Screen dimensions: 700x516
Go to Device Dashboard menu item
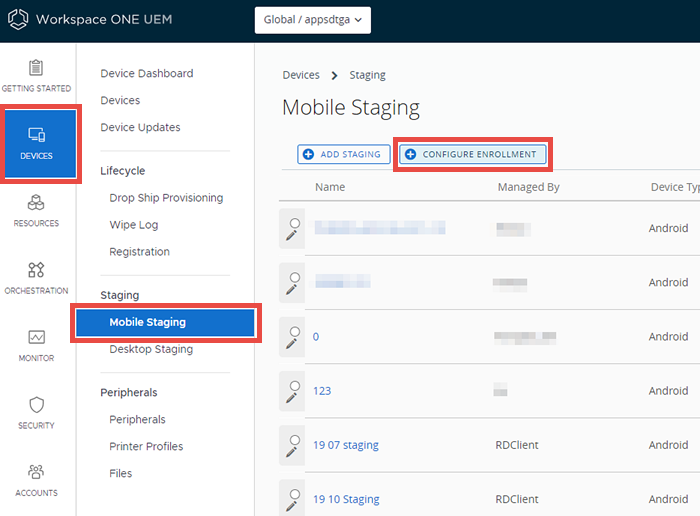click(x=147, y=73)
